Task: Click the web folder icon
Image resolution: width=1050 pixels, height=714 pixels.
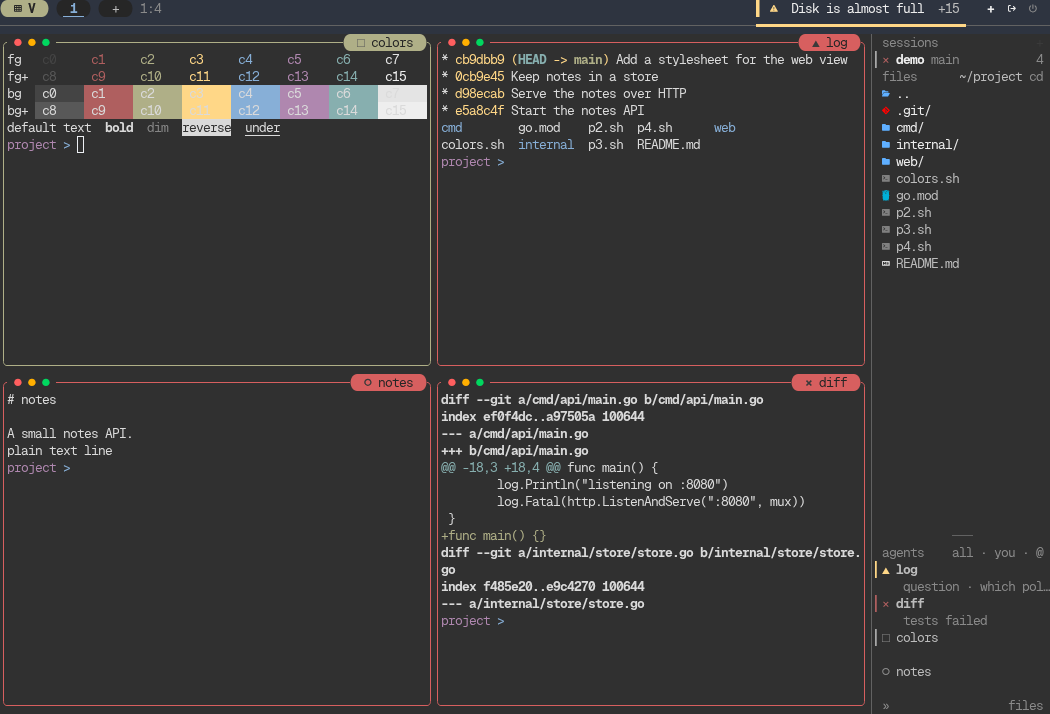Action: pyautogui.click(x=885, y=161)
